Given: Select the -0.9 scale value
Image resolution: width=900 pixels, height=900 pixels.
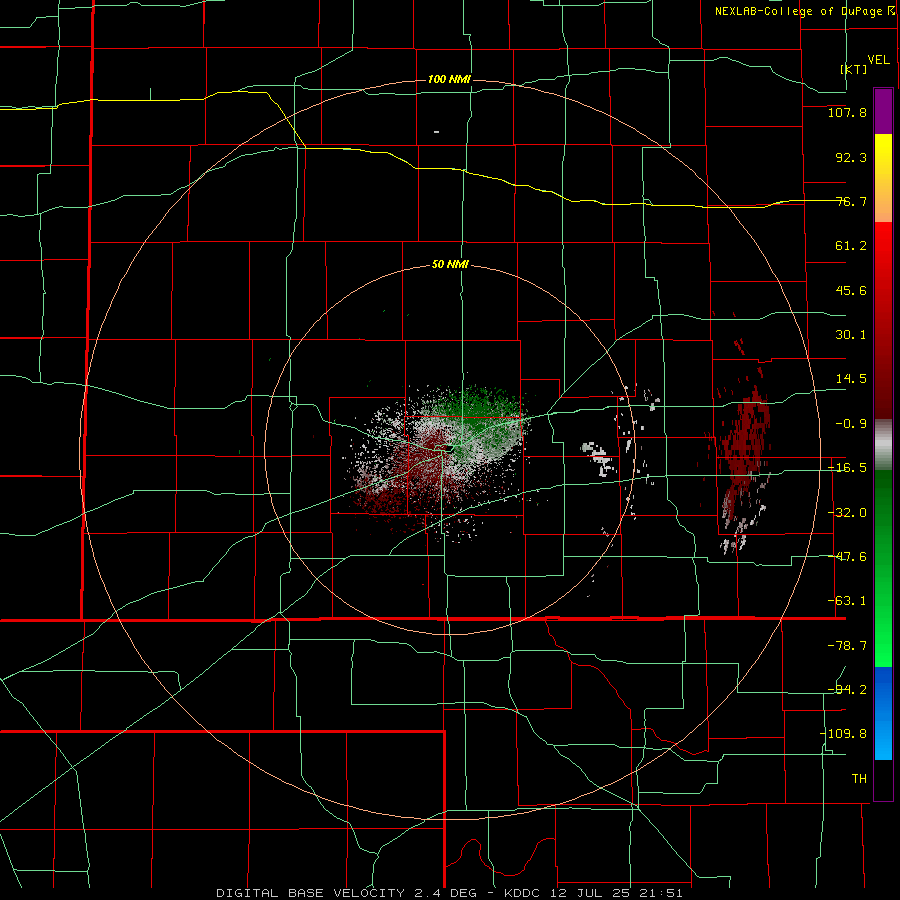Looking at the screenshot, I should 851,424.
